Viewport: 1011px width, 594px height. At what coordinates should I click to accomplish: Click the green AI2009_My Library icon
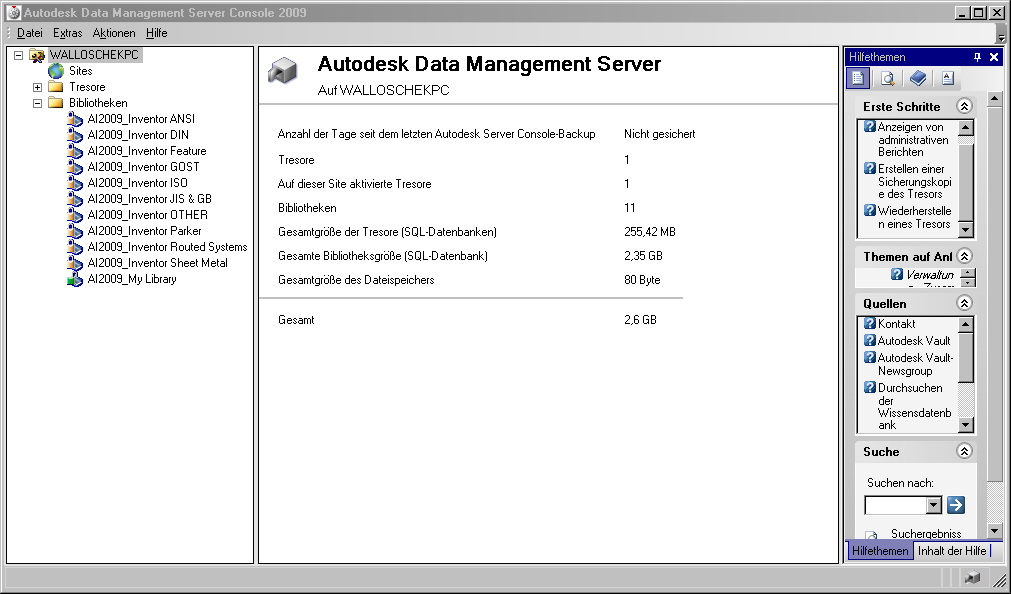75,279
